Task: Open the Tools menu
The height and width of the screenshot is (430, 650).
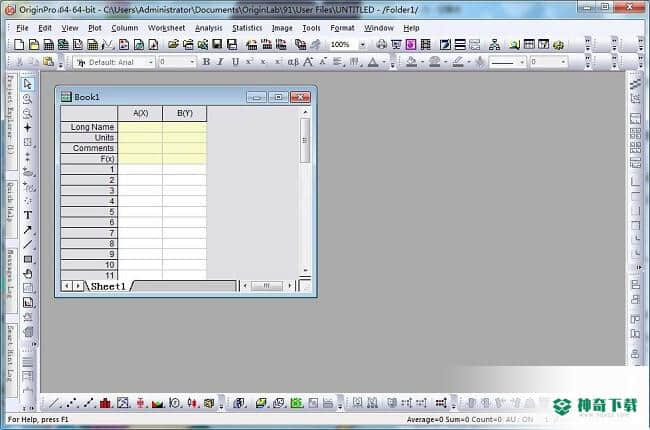Action: tap(311, 28)
